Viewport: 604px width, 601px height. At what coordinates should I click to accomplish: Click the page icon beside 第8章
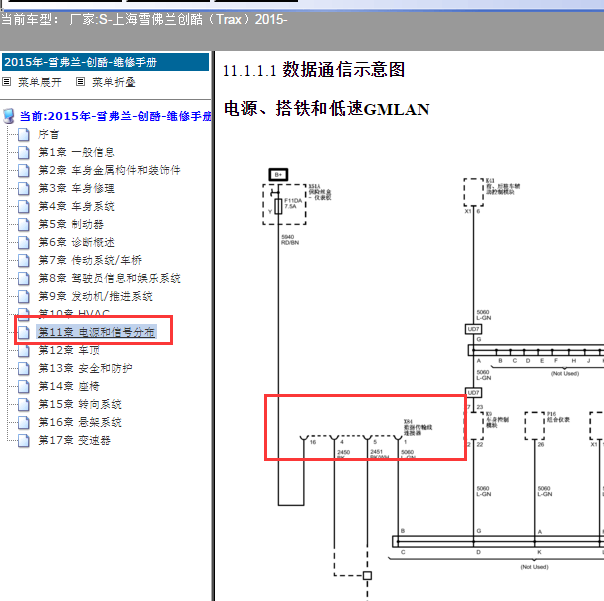coord(24,279)
